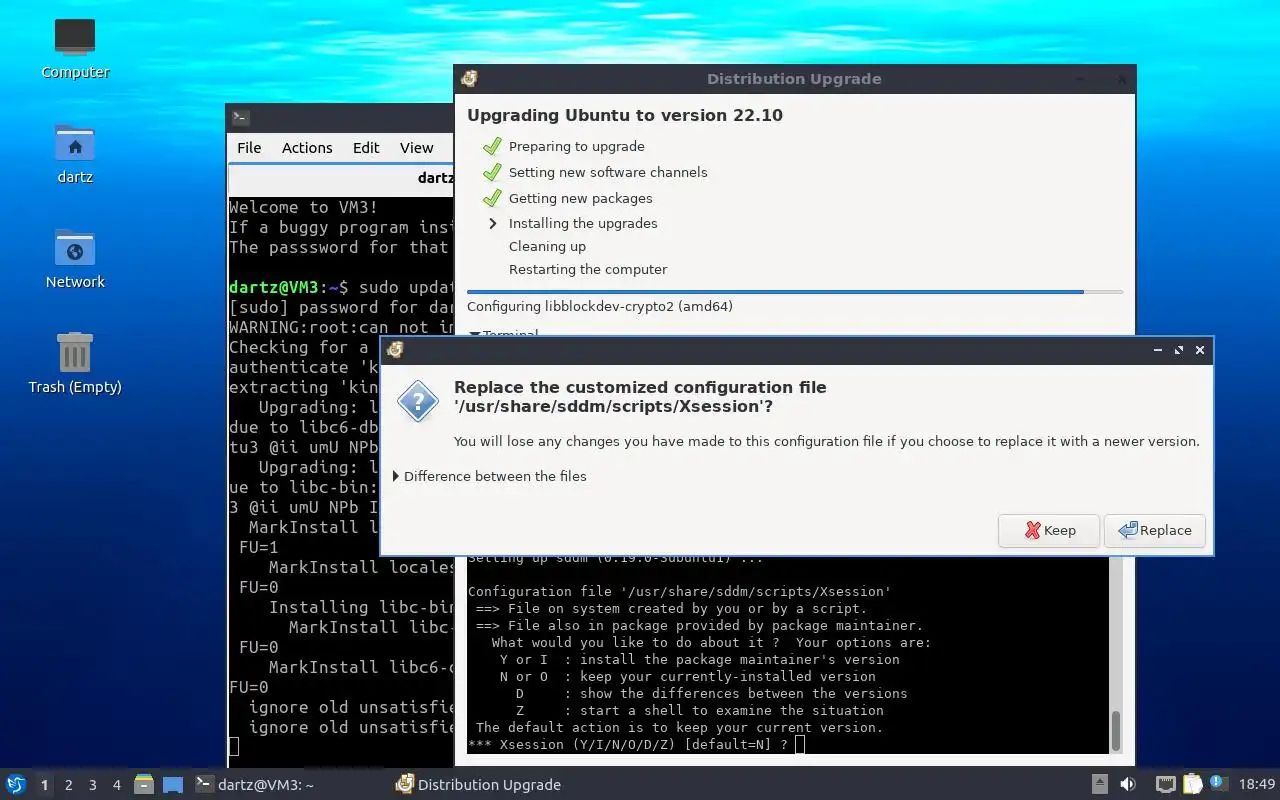The image size is (1280, 800).
Task: Open the Actions menu in terminal
Action: 307,147
